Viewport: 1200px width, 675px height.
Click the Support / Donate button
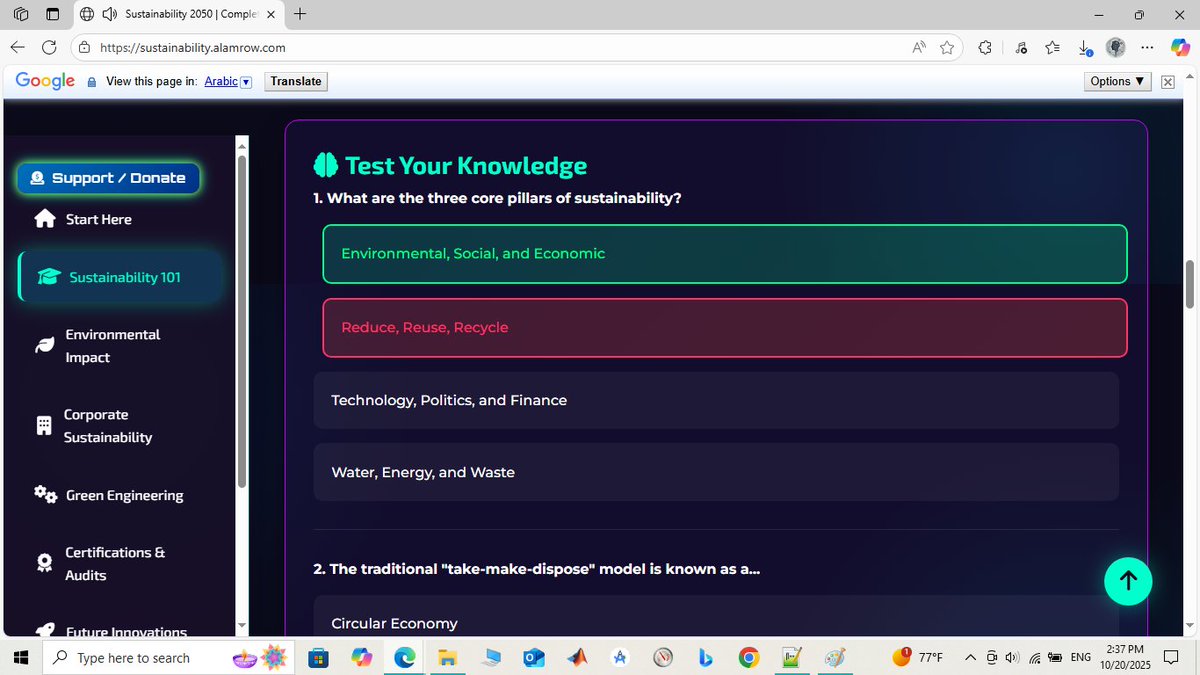(108, 178)
